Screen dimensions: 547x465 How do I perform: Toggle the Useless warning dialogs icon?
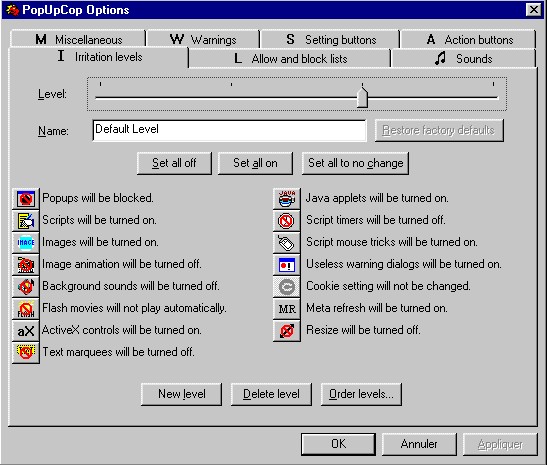click(286, 265)
